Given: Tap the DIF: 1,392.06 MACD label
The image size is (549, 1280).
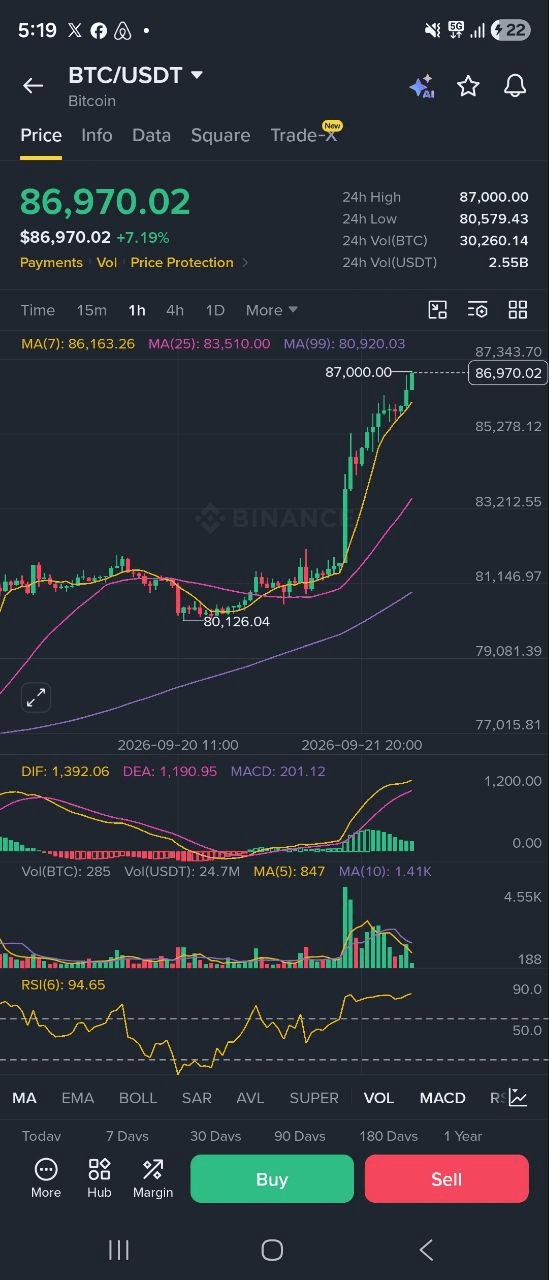Looking at the screenshot, I should coord(65,772).
